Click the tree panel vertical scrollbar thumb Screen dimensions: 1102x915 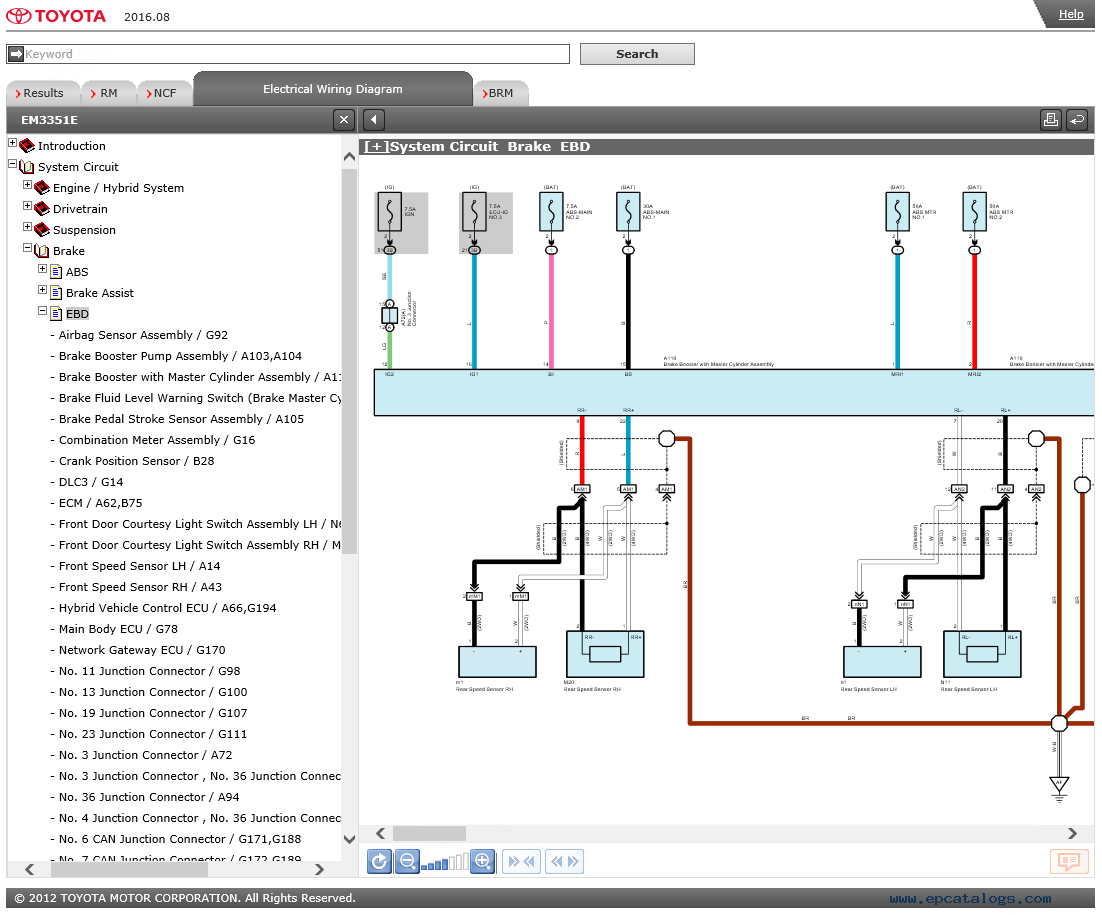[x=349, y=362]
